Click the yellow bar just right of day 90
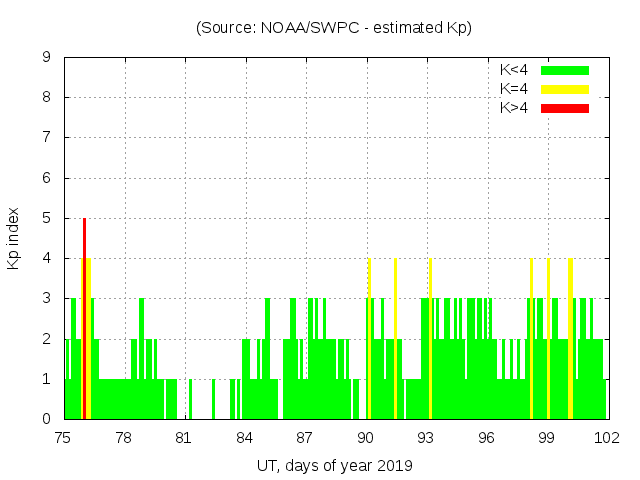 tap(370, 340)
